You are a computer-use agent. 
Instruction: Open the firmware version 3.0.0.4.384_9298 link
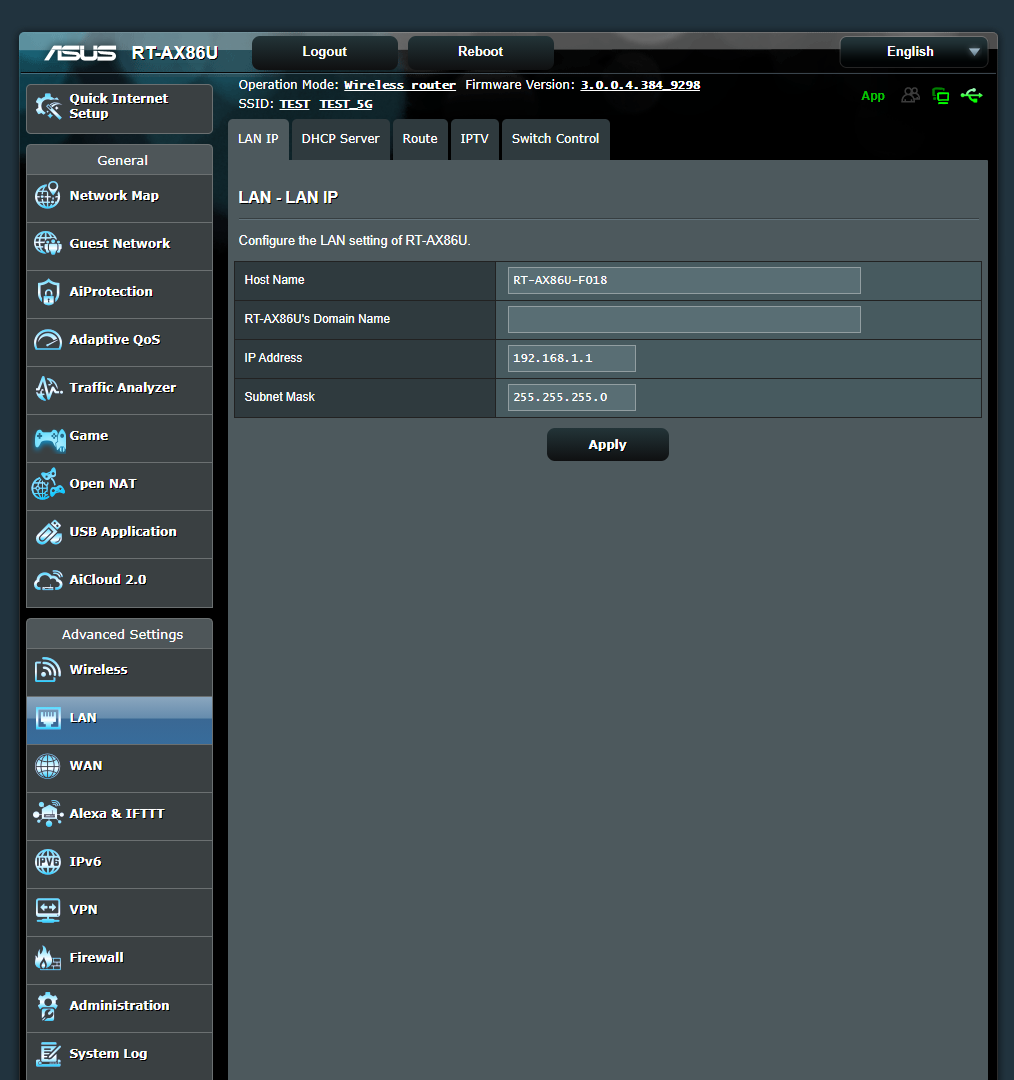pyautogui.click(x=640, y=85)
